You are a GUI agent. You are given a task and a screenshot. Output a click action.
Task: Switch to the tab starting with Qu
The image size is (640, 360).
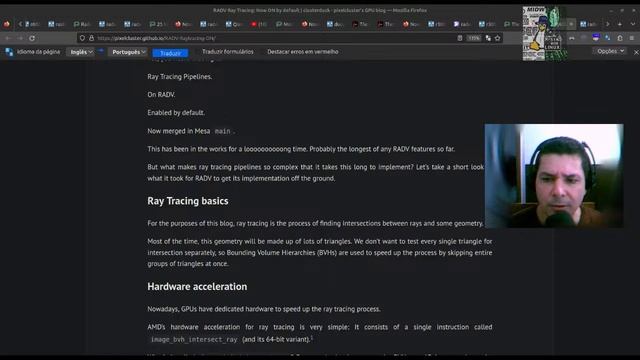point(234,24)
